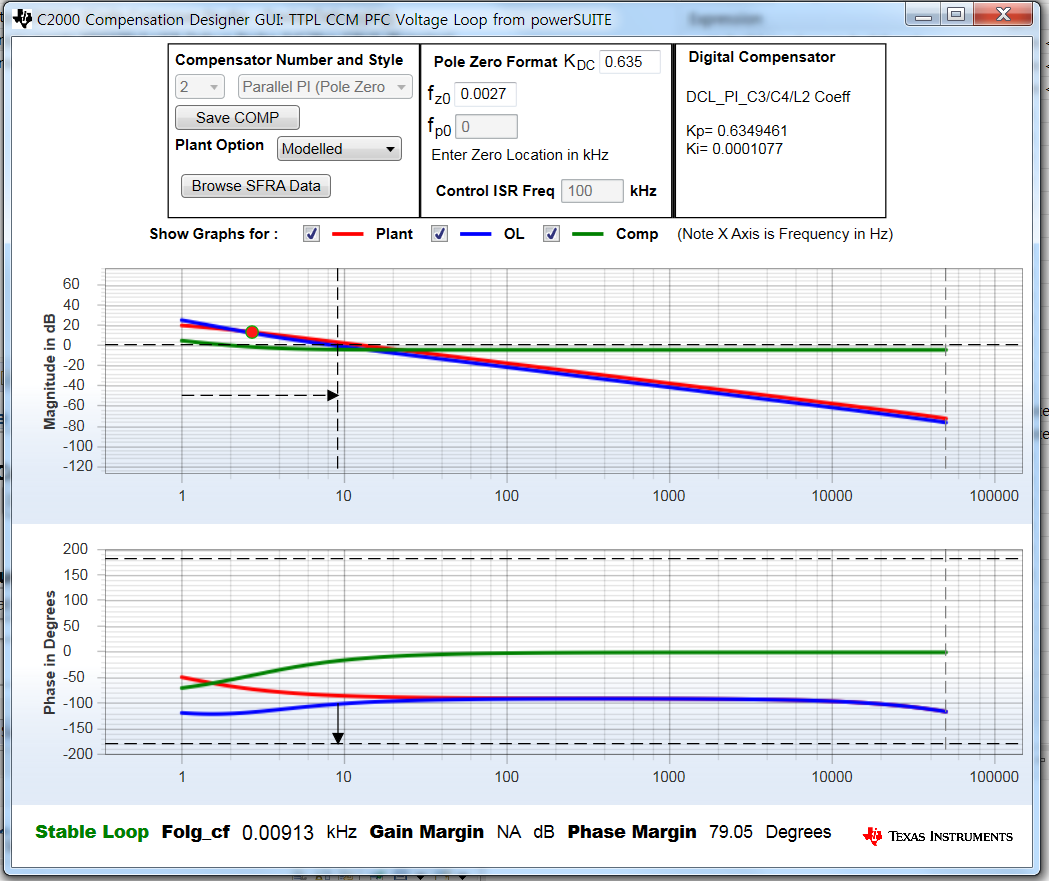The width and height of the screenshot is (1049, 881).
Task: Open the compensator number dropdown
Action: pyautogui.click(x=199, y=87)
